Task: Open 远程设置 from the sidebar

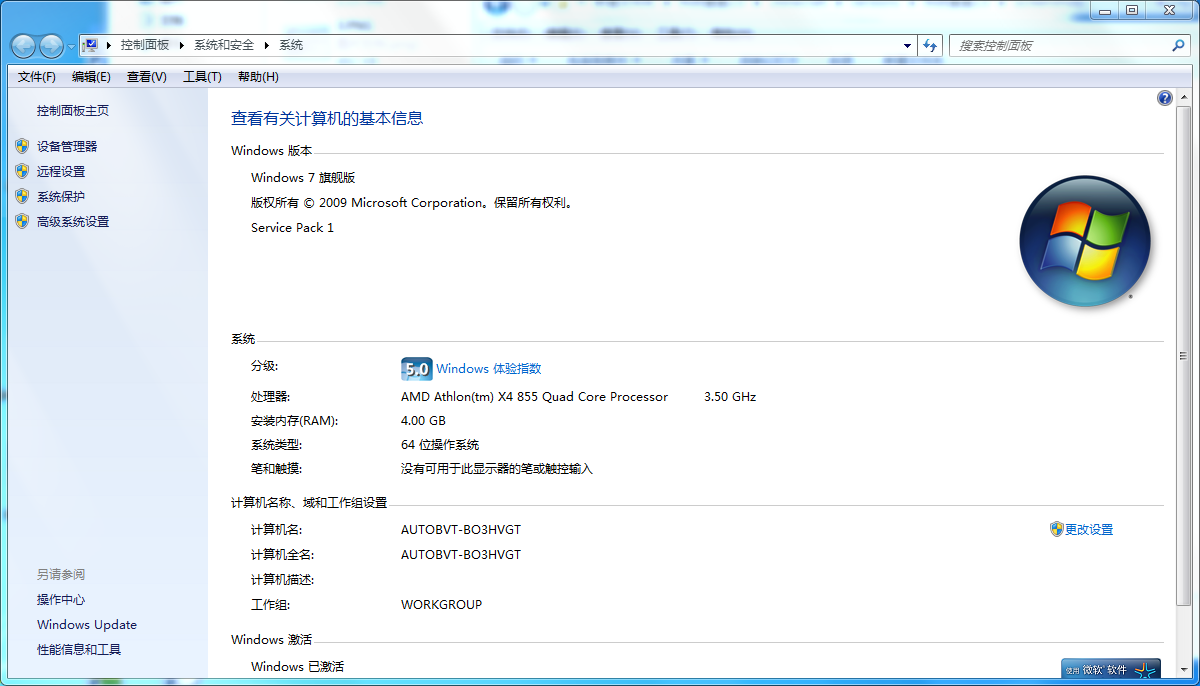Action: (x=61, y=171)
